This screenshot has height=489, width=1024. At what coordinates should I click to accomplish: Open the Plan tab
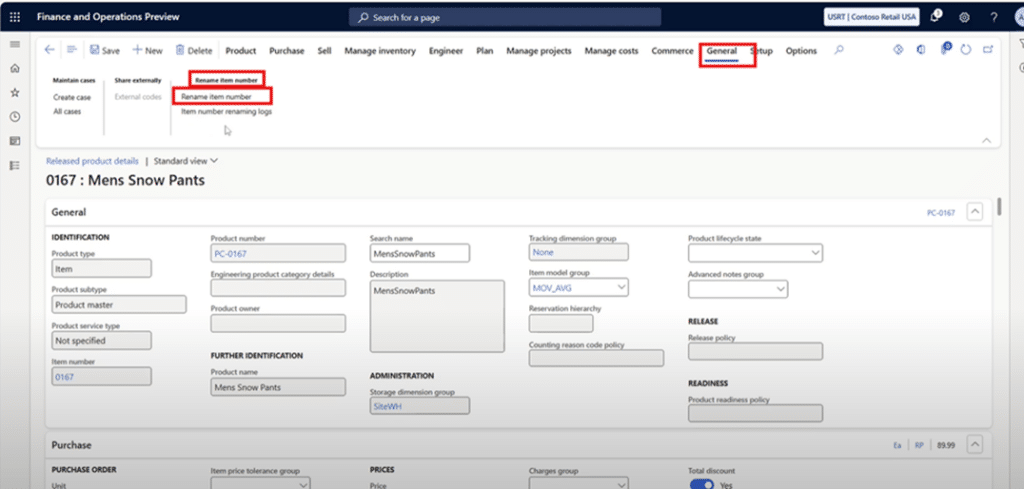pyautogui.click(x=485, y=51)
